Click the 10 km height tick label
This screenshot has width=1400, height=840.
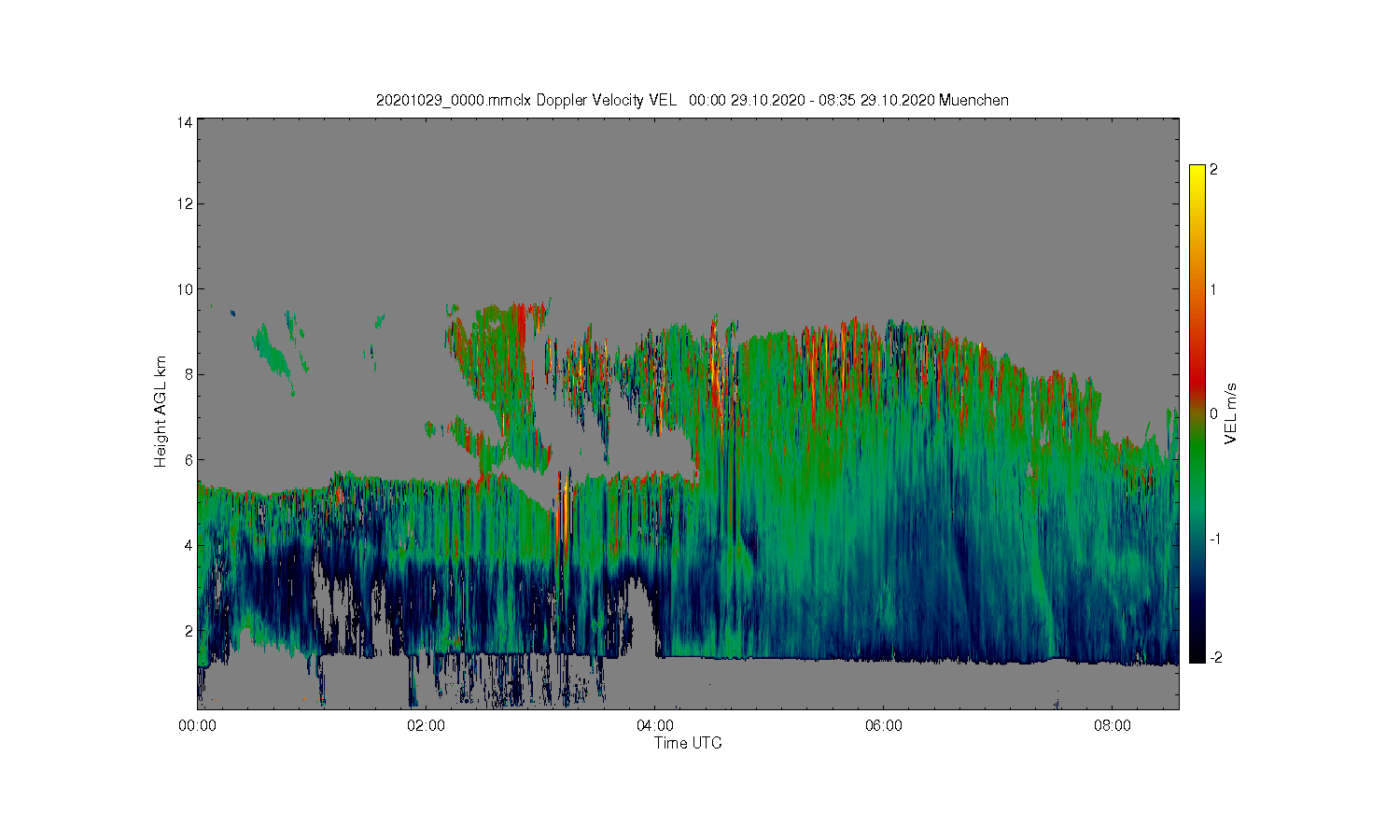pos(186,289)
